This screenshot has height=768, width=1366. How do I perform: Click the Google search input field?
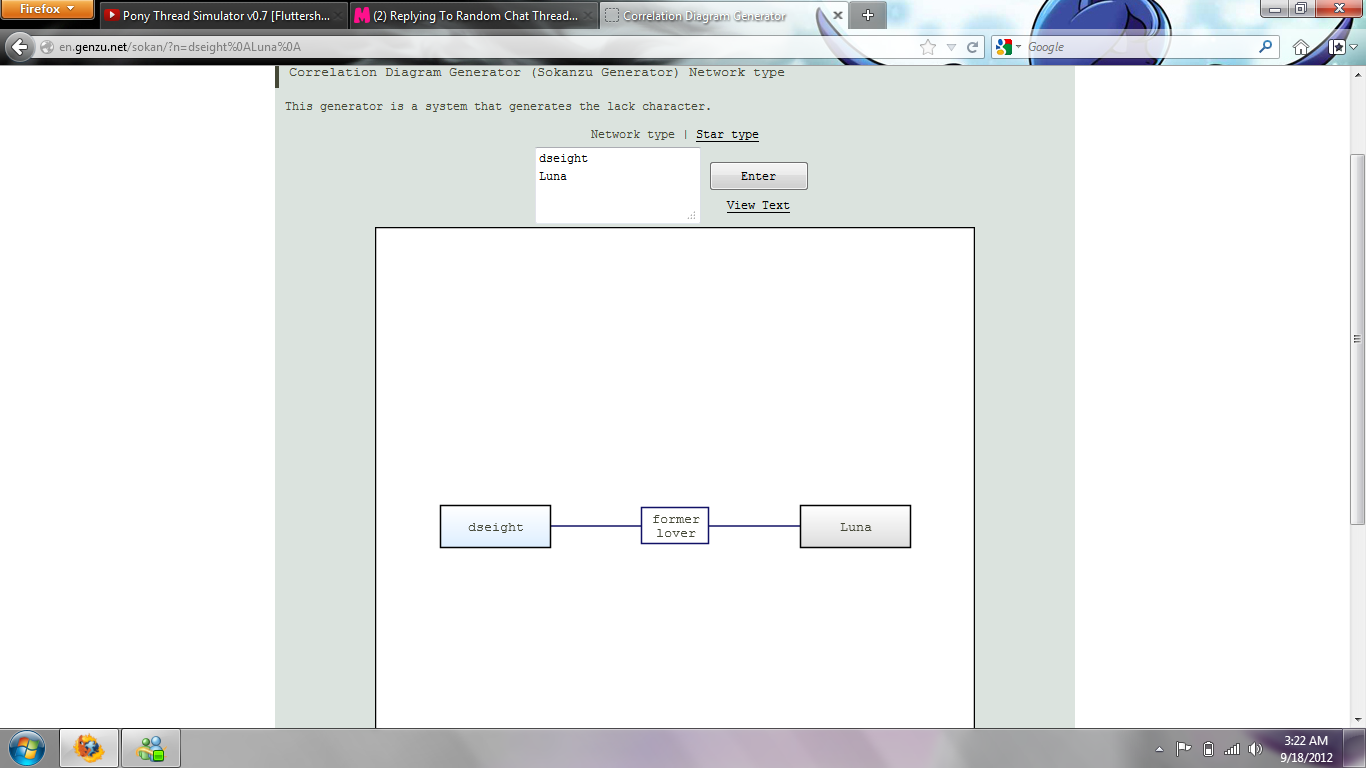(1140, 47)
